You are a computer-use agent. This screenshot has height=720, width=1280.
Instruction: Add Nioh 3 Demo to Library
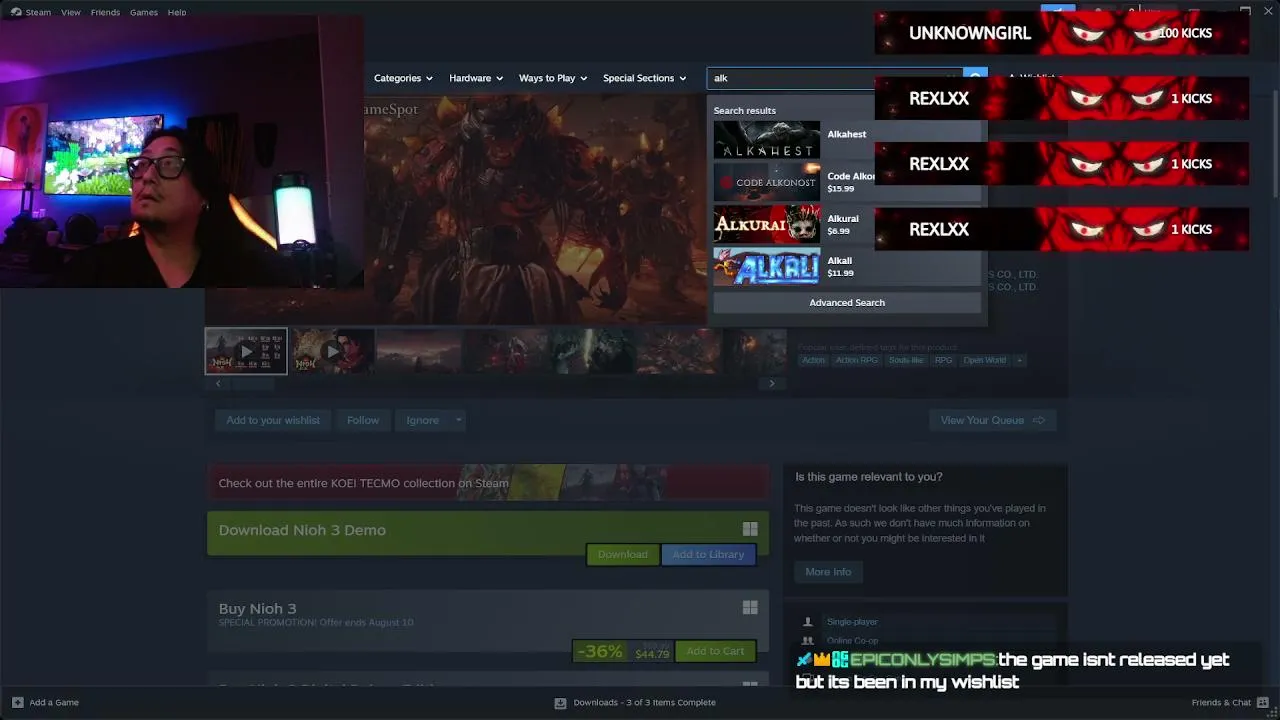coord(708,554)
